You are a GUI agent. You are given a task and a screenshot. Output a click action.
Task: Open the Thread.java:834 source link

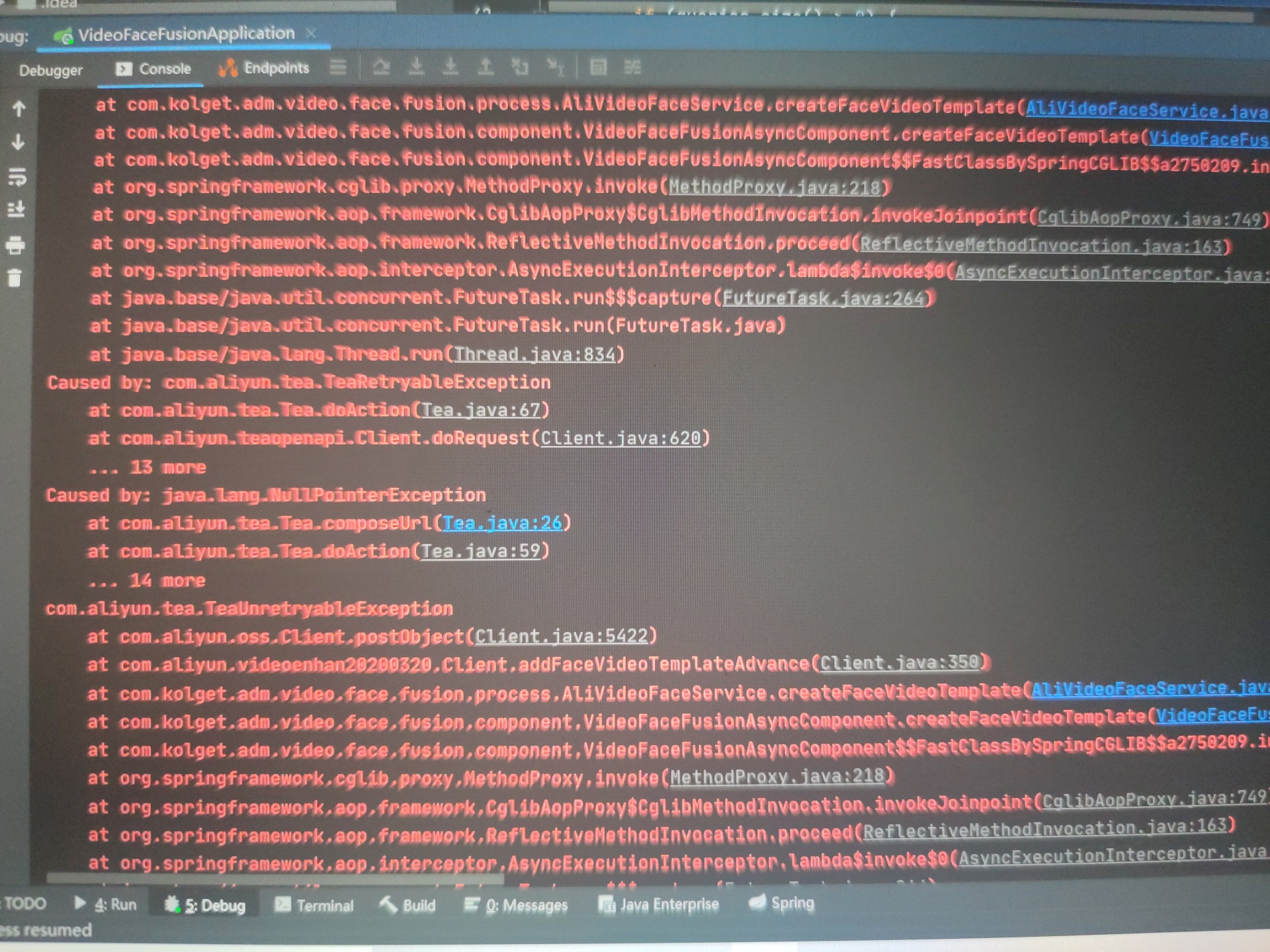[534, 354]
